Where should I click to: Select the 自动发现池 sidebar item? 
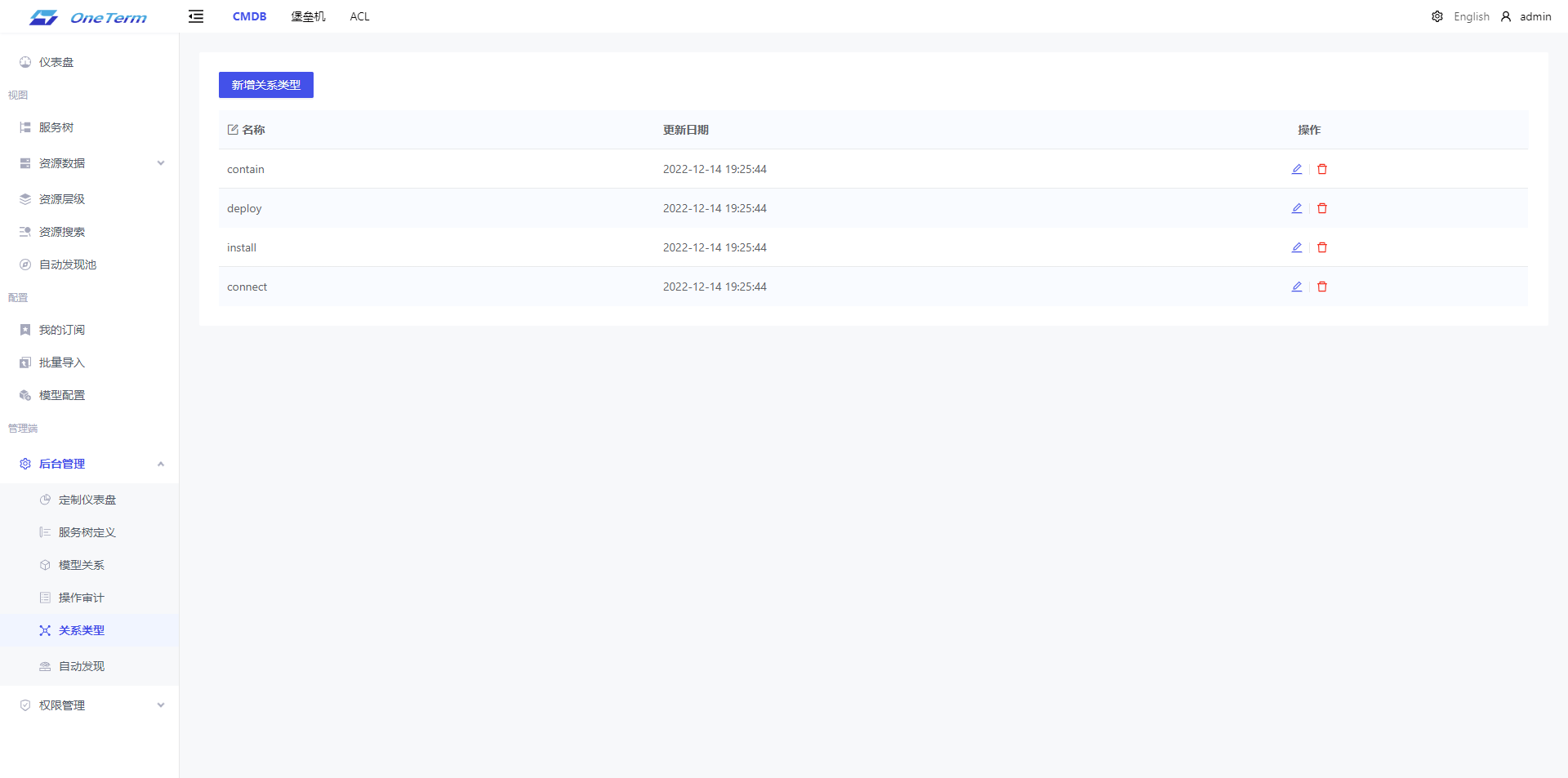pyautogui.click(x=68, y=265)
